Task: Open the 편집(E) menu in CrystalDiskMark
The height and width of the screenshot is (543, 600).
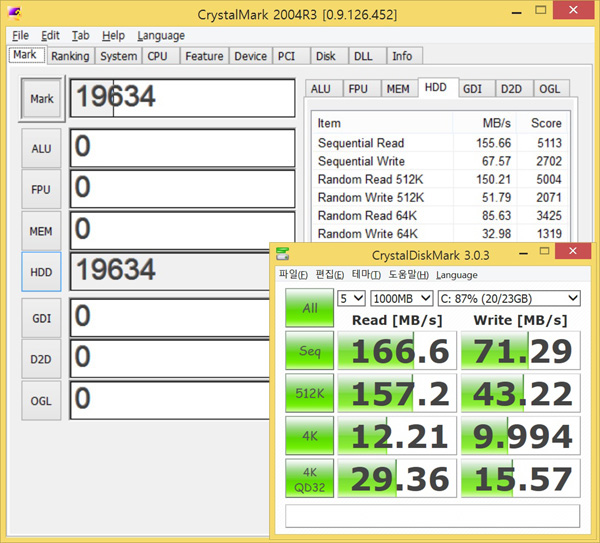Action: click(329, 275)
